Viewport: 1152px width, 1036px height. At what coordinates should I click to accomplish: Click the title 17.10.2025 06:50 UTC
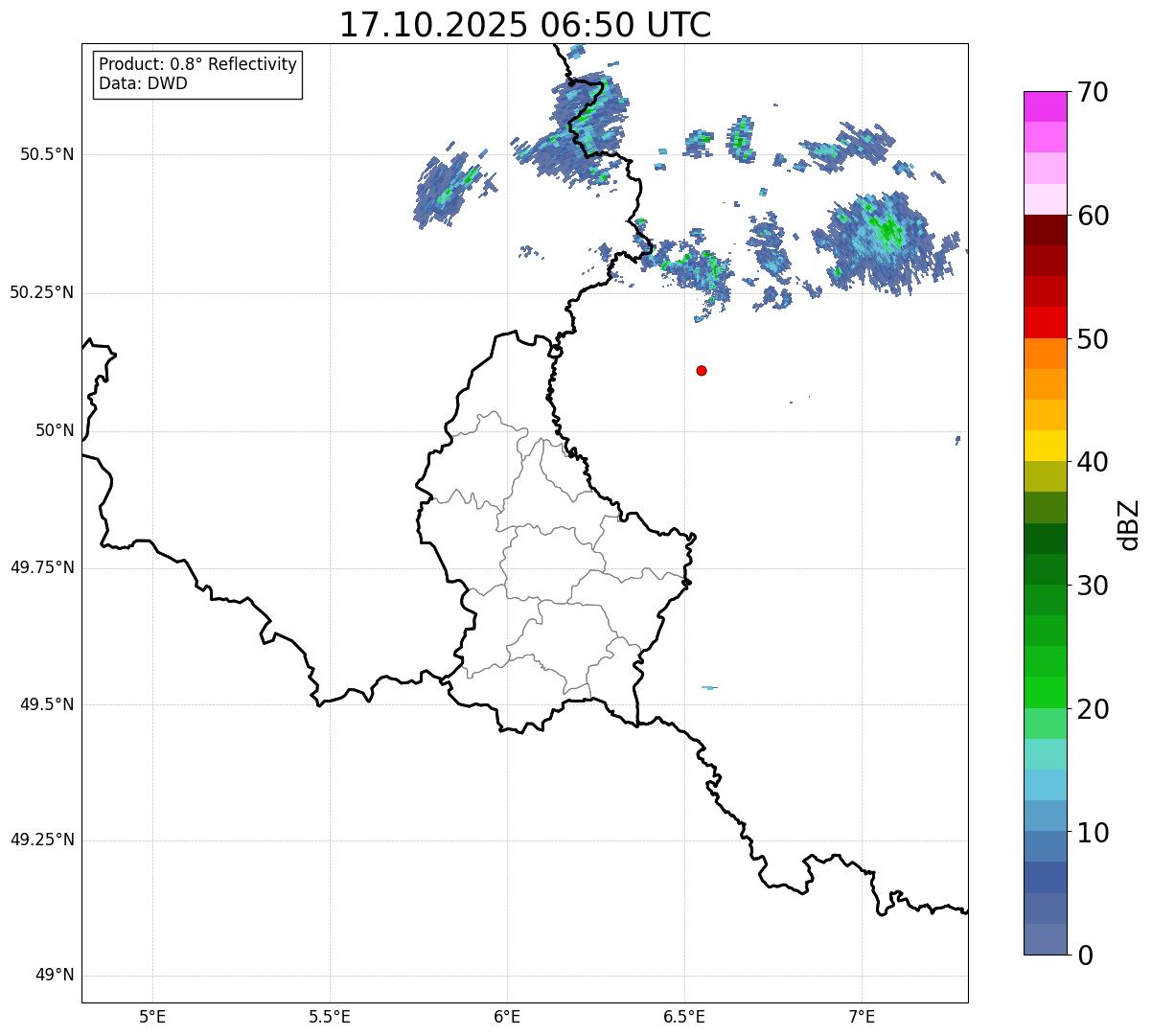click(x=525, y=25)
